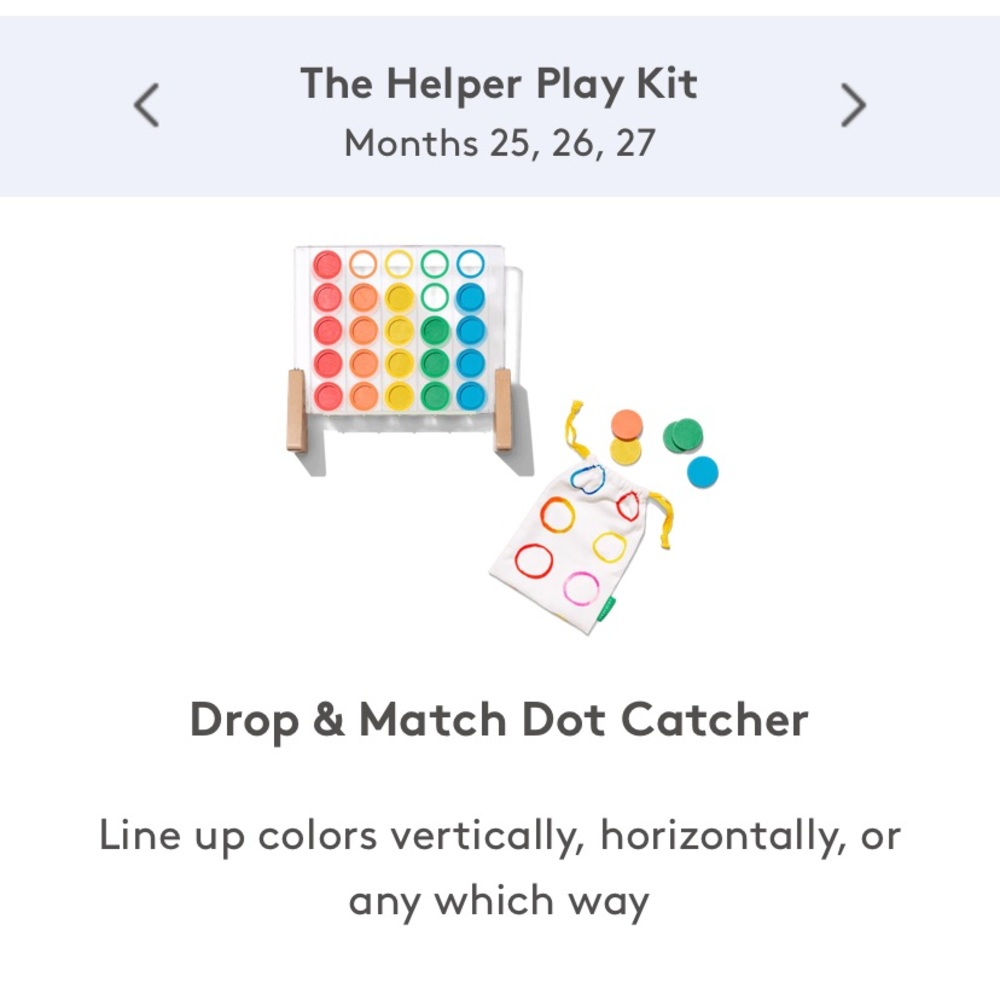
Task: Open The Helper Play Kit title
Action: tap(500, 84)
